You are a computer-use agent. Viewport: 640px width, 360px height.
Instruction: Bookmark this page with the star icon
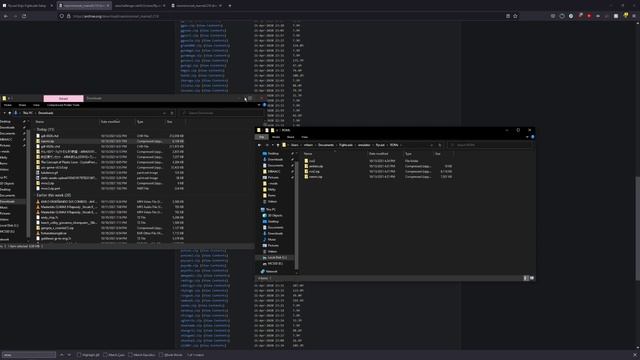point(515,16)
